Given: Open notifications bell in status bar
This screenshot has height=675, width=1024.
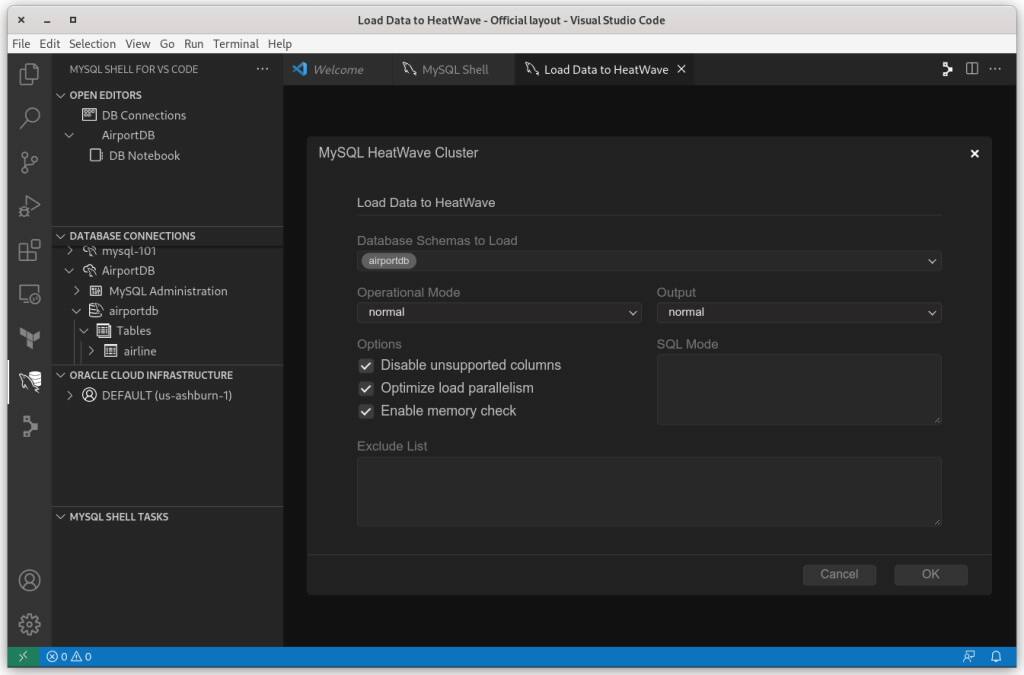Looking at the screenshot, I should click(996, 656).
